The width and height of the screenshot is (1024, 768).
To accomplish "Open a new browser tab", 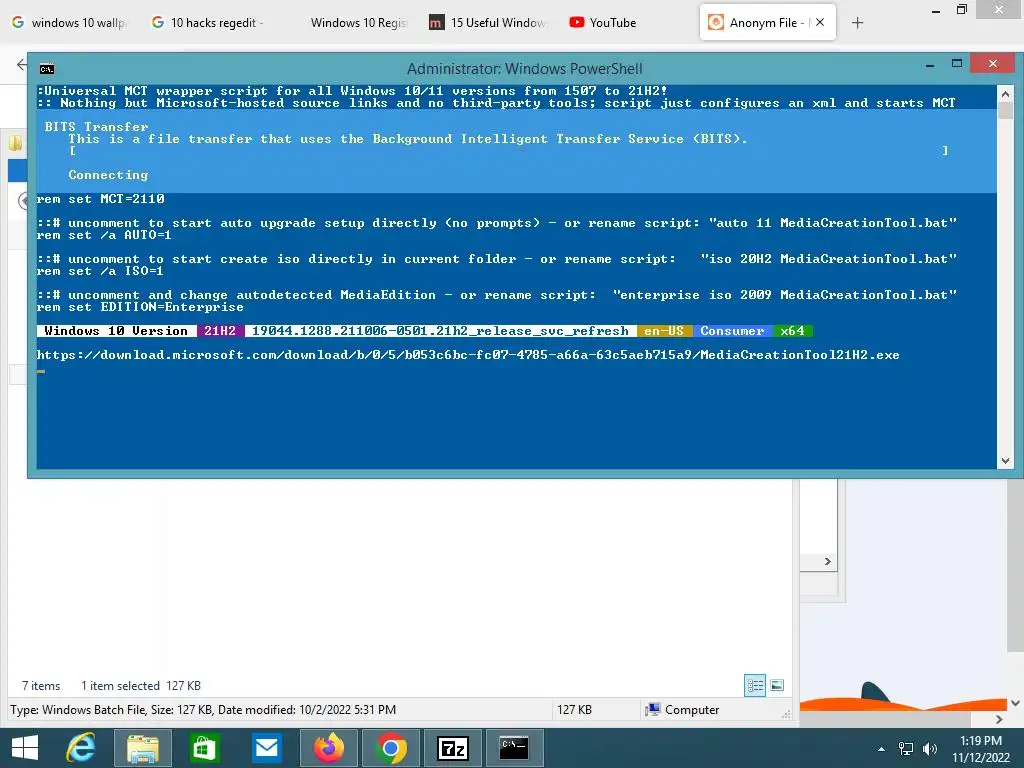I will pyautogui.click(x=857, y=23).
